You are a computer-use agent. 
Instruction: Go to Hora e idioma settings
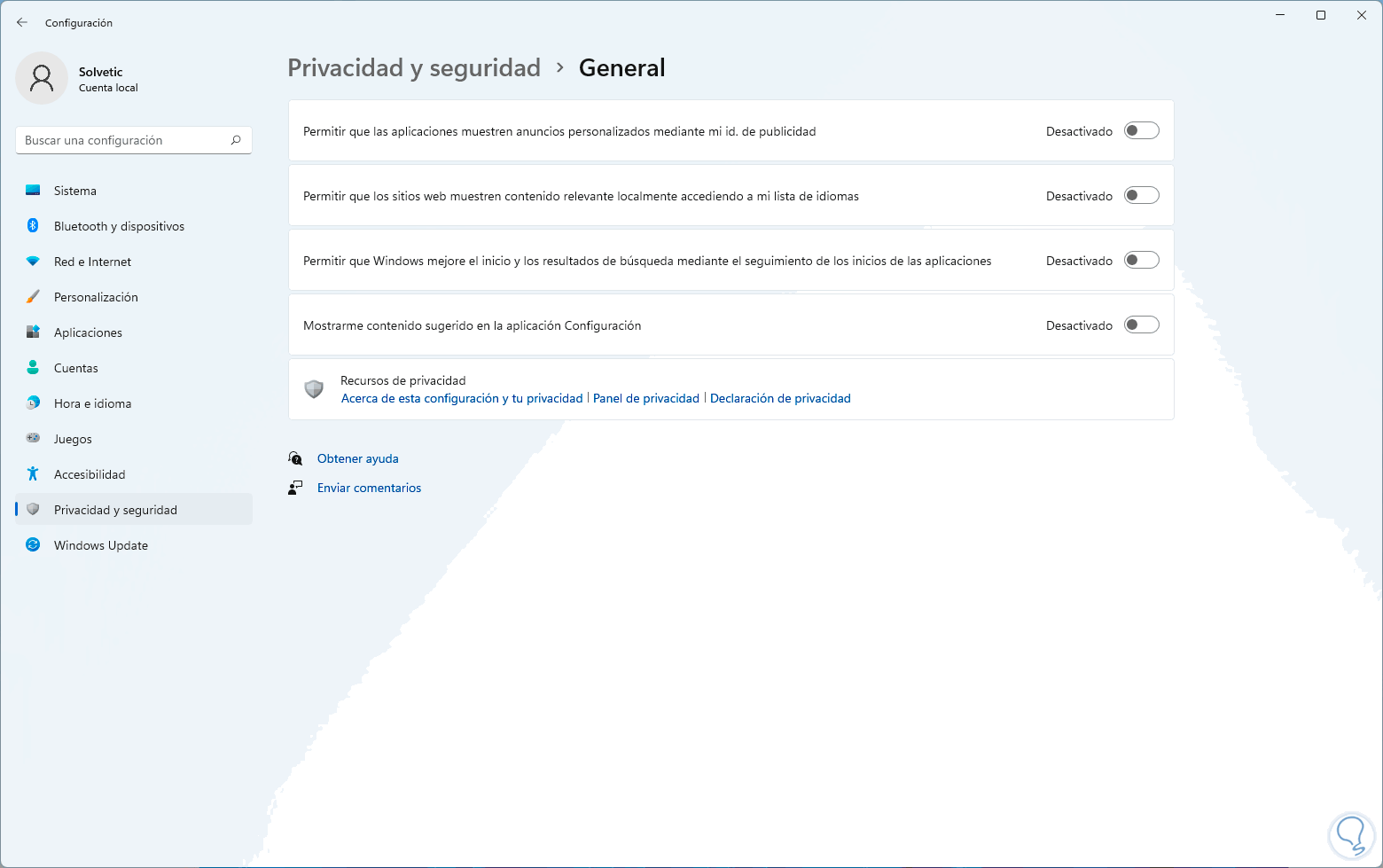point(92,403)
